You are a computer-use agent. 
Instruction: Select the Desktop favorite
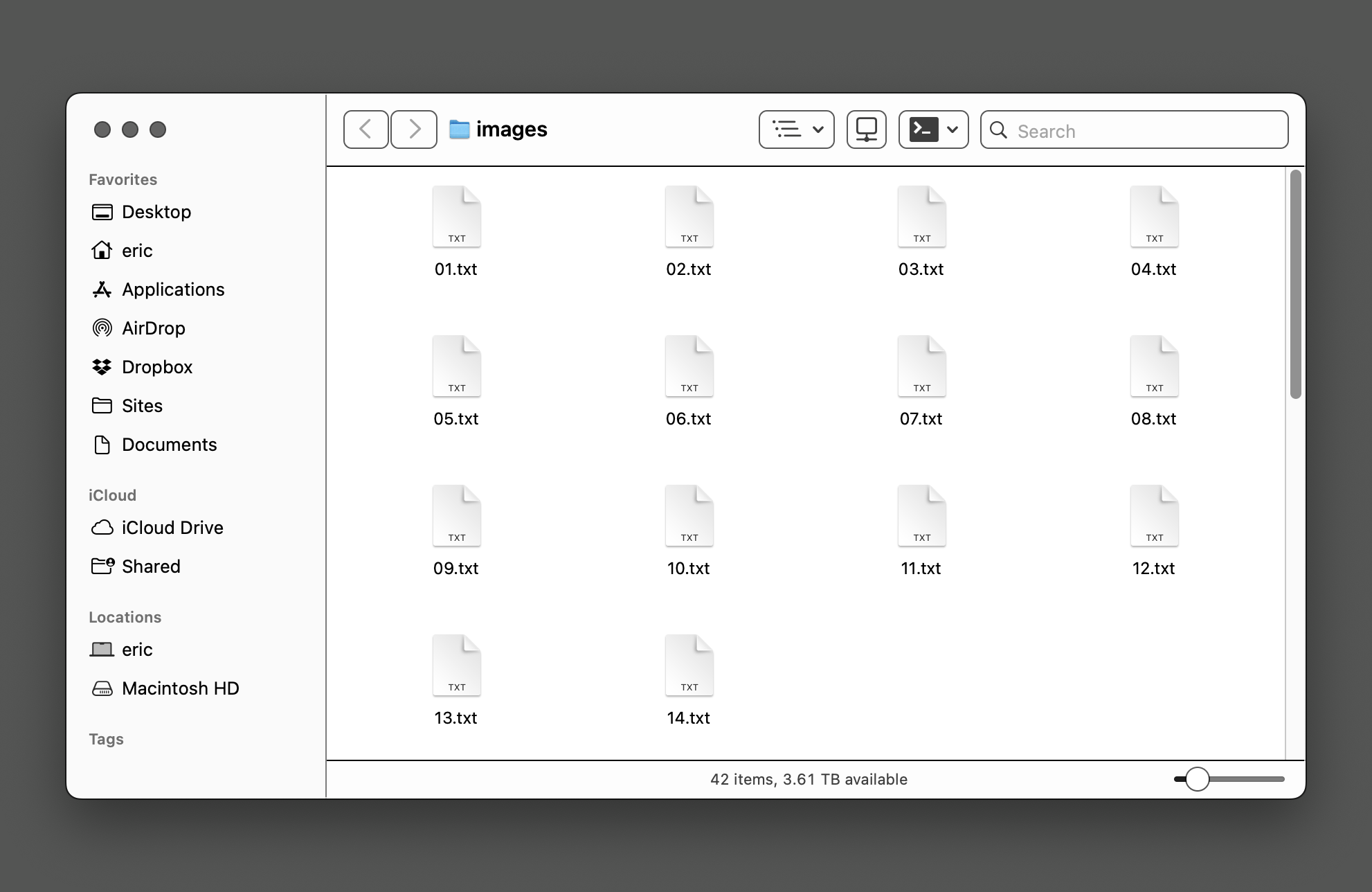click(x=157, y=212)
